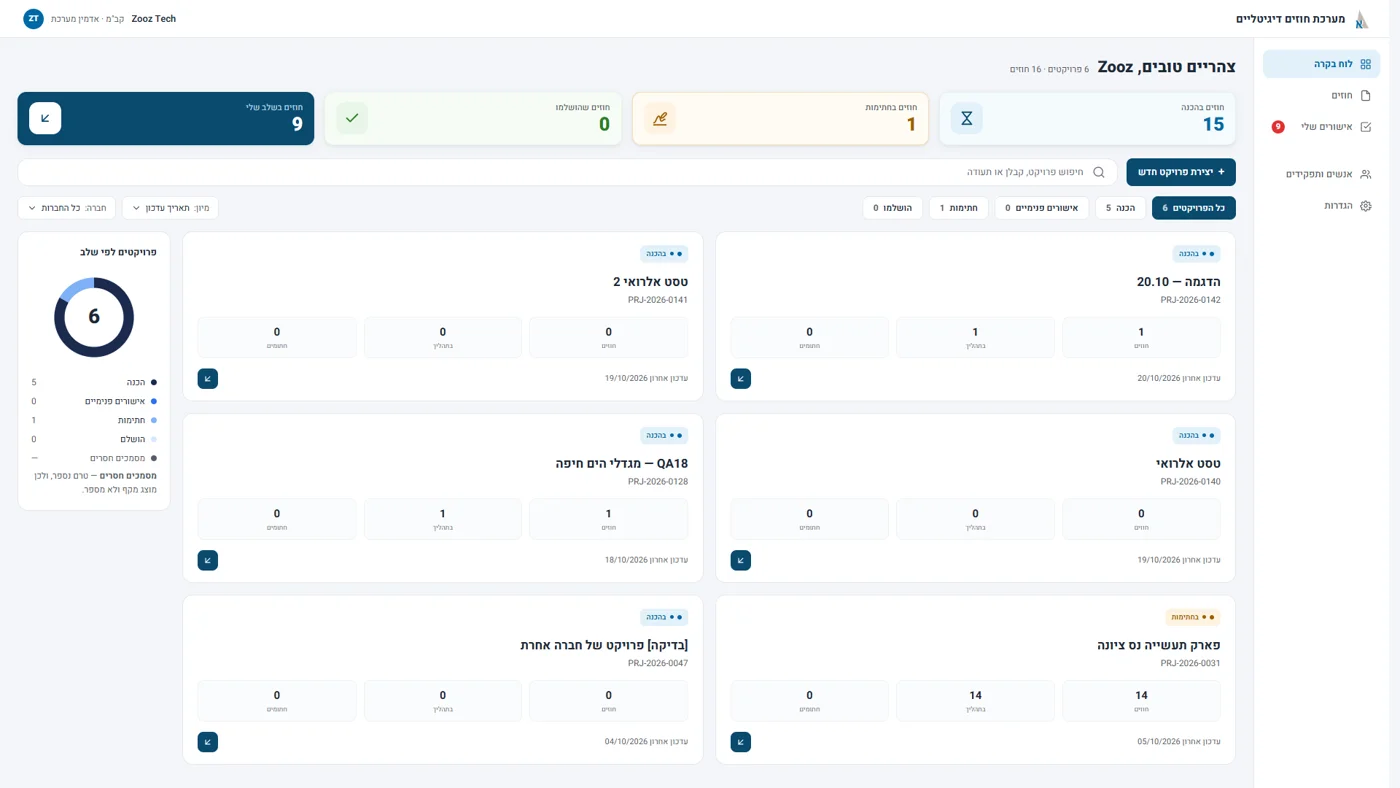Viewport: 1400px width, 788px height.
Task: Open פארק תעשייה נס ציונה arrow icon
Action: 741,742
